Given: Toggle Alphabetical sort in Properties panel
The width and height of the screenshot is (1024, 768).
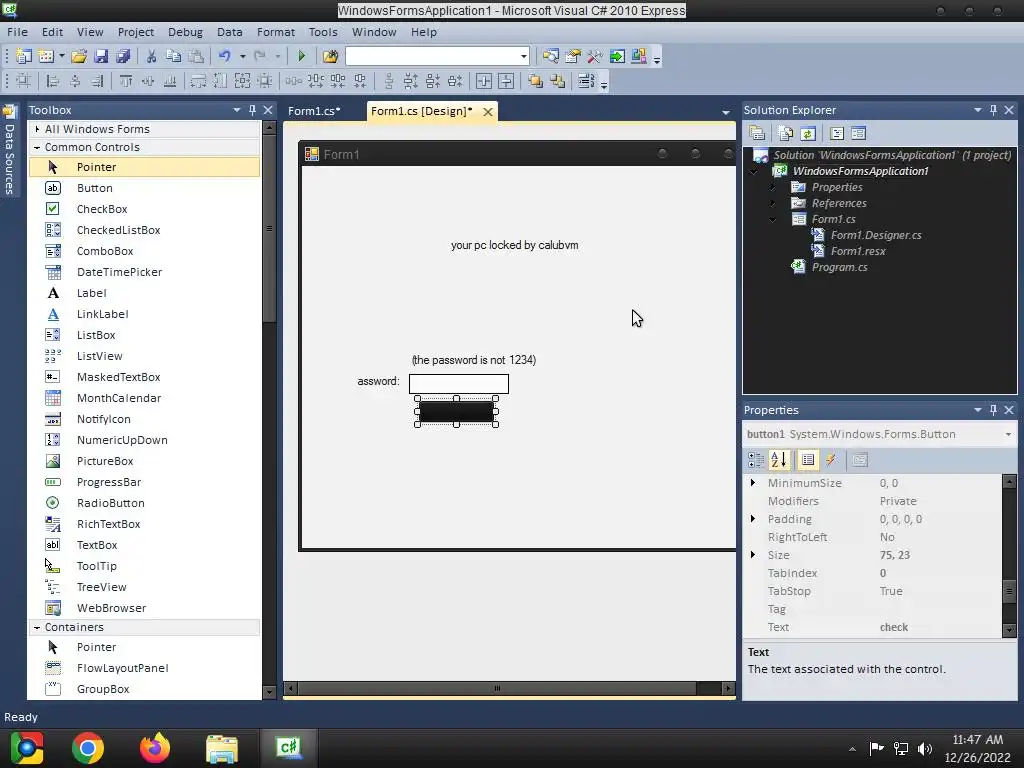Looking at the screenshot, I should (x=778, y=460).
